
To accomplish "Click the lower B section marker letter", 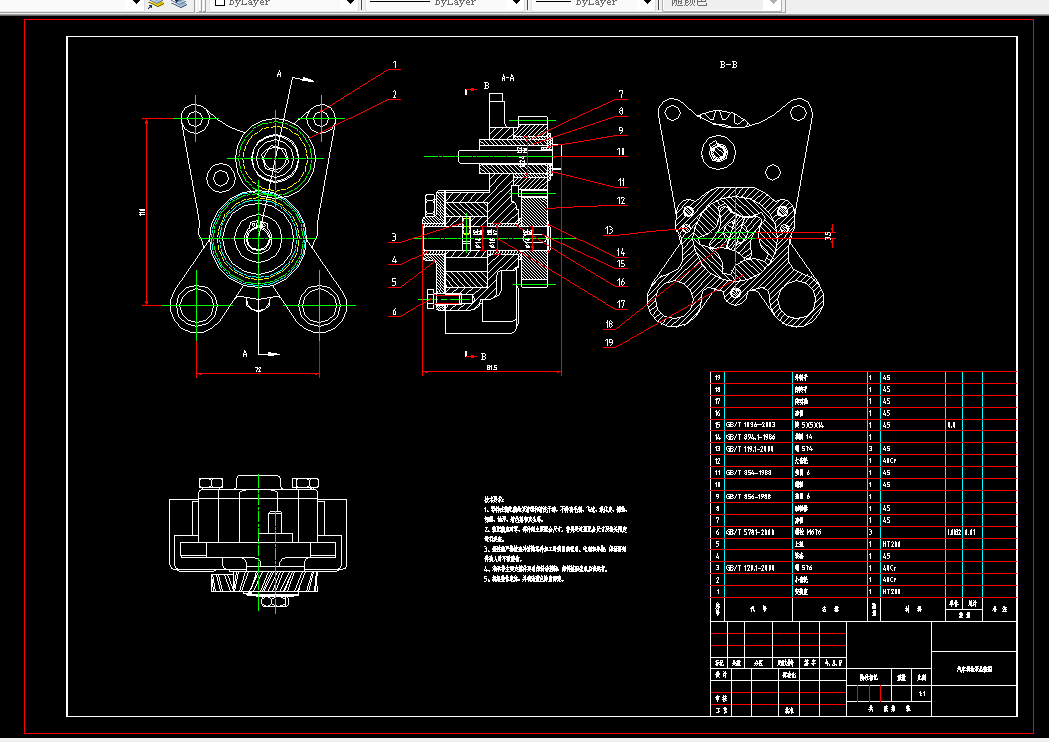I will point(483,357).
